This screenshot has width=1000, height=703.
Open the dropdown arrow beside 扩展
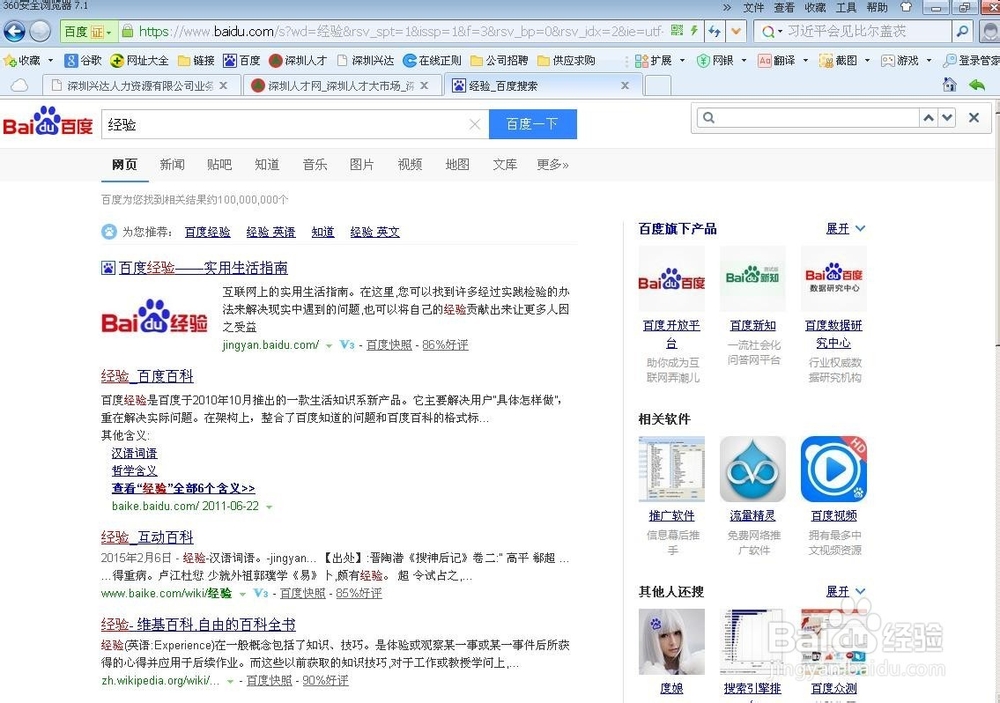pos(682,60)
